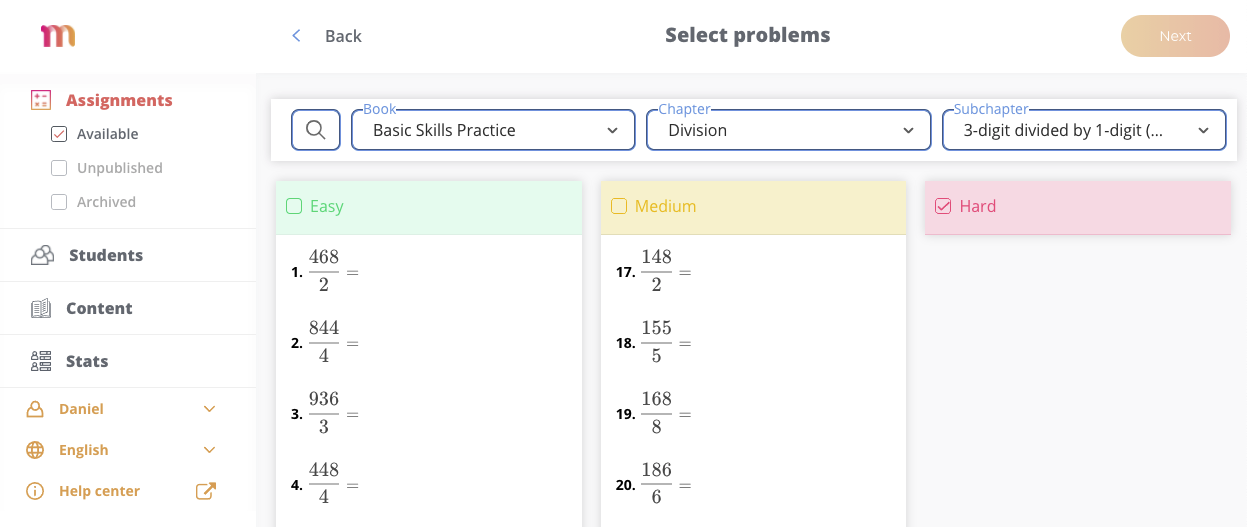Click the app logo icon

pyautogui.click(x=58, y=36)
